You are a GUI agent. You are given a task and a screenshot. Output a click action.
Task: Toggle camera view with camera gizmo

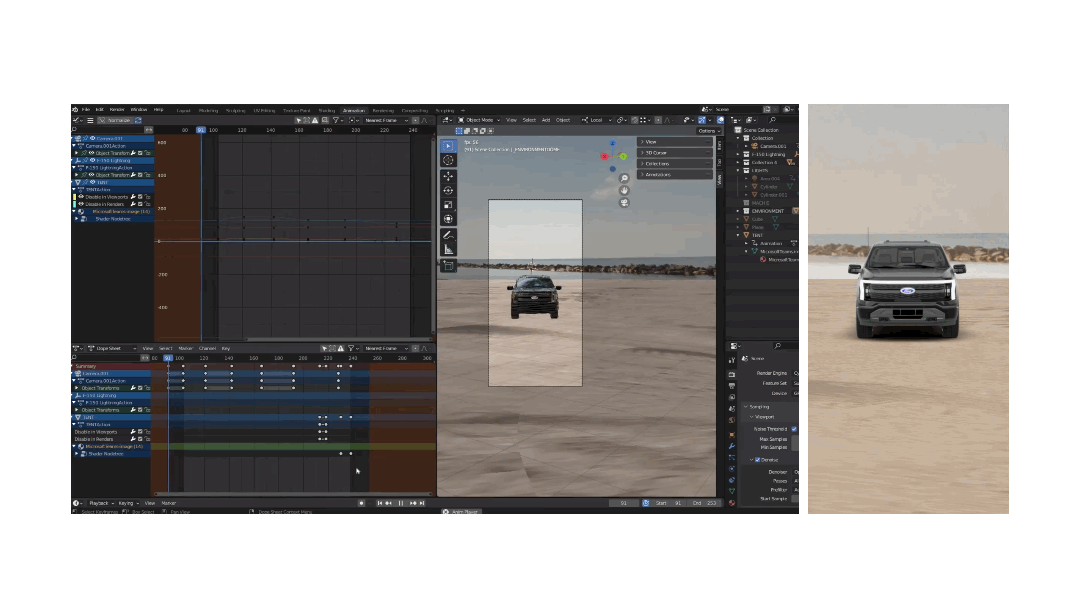pos(624,202)
